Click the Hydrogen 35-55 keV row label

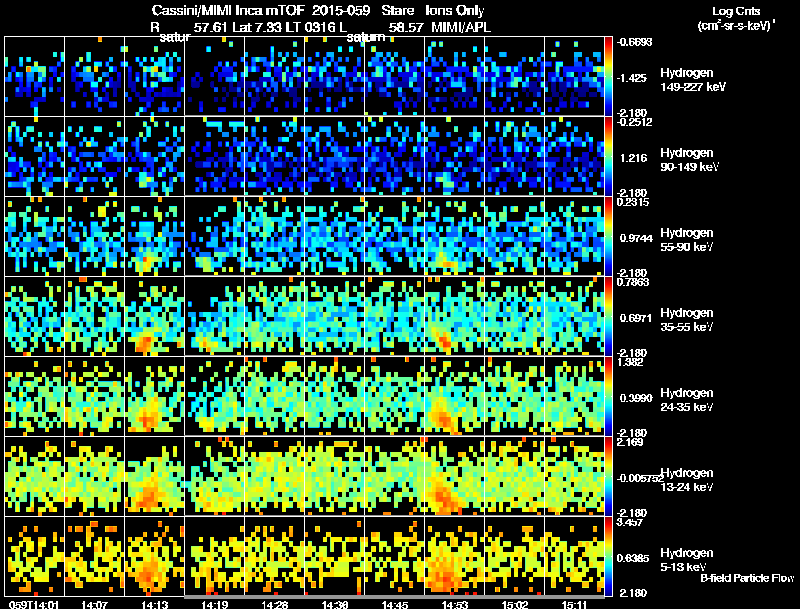pyautogui.click(x=687, y=320)
